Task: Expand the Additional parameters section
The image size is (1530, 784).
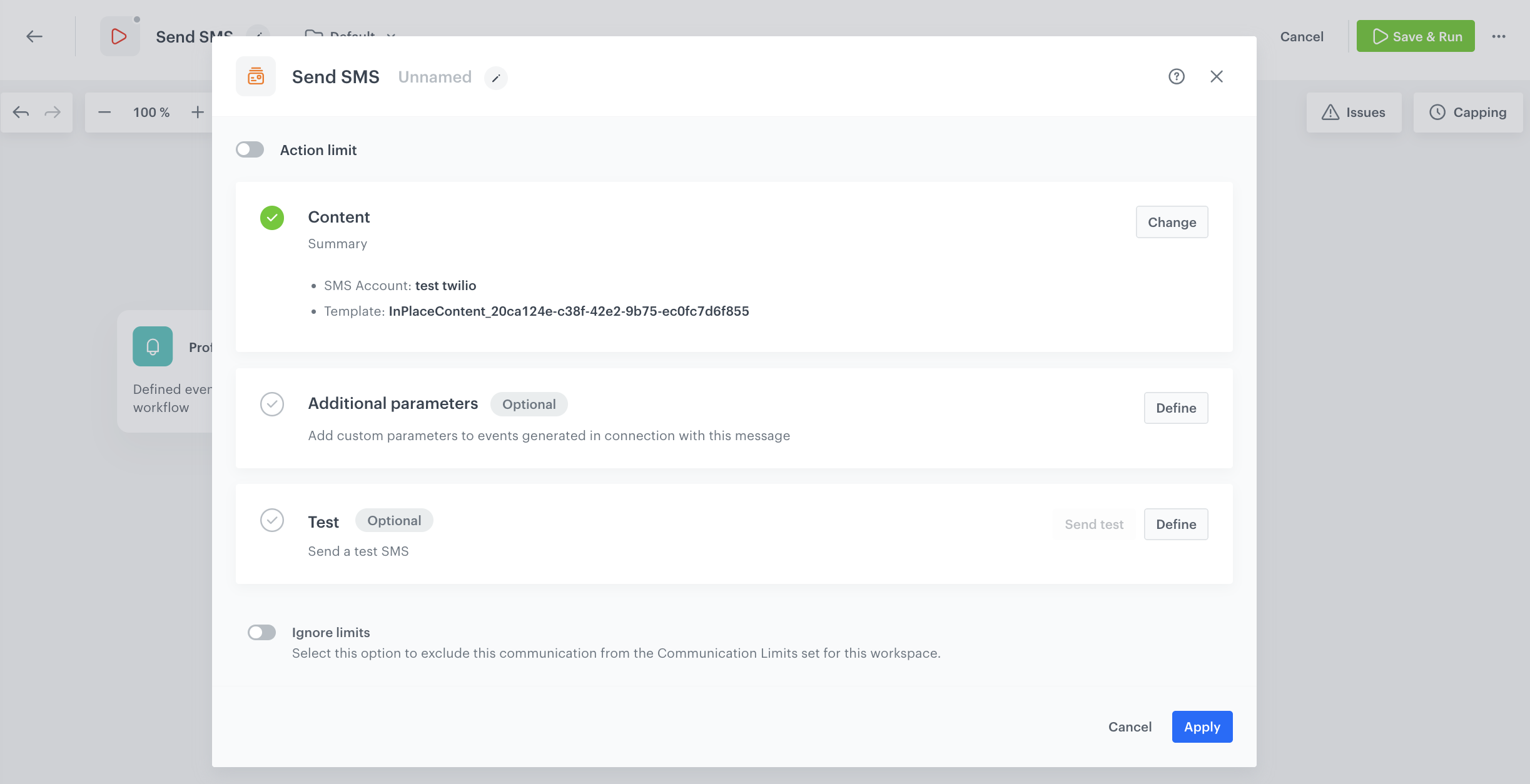Action: point(1176,407)
